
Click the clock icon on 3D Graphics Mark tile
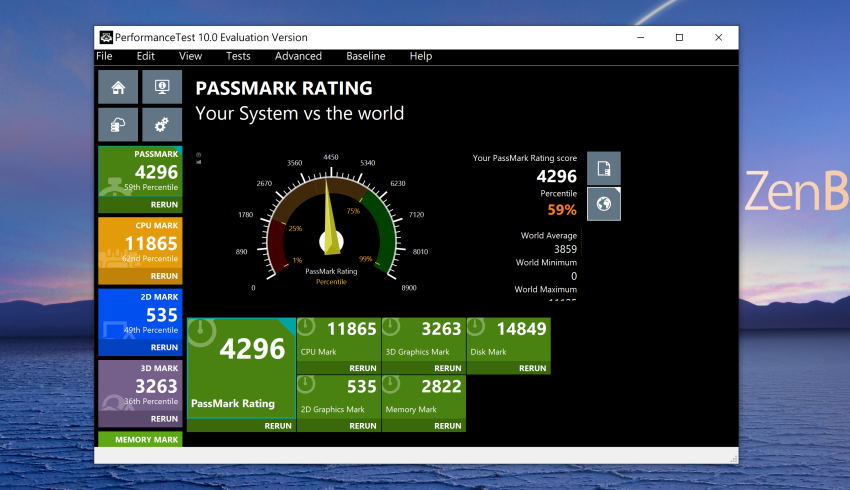point(391,327)
